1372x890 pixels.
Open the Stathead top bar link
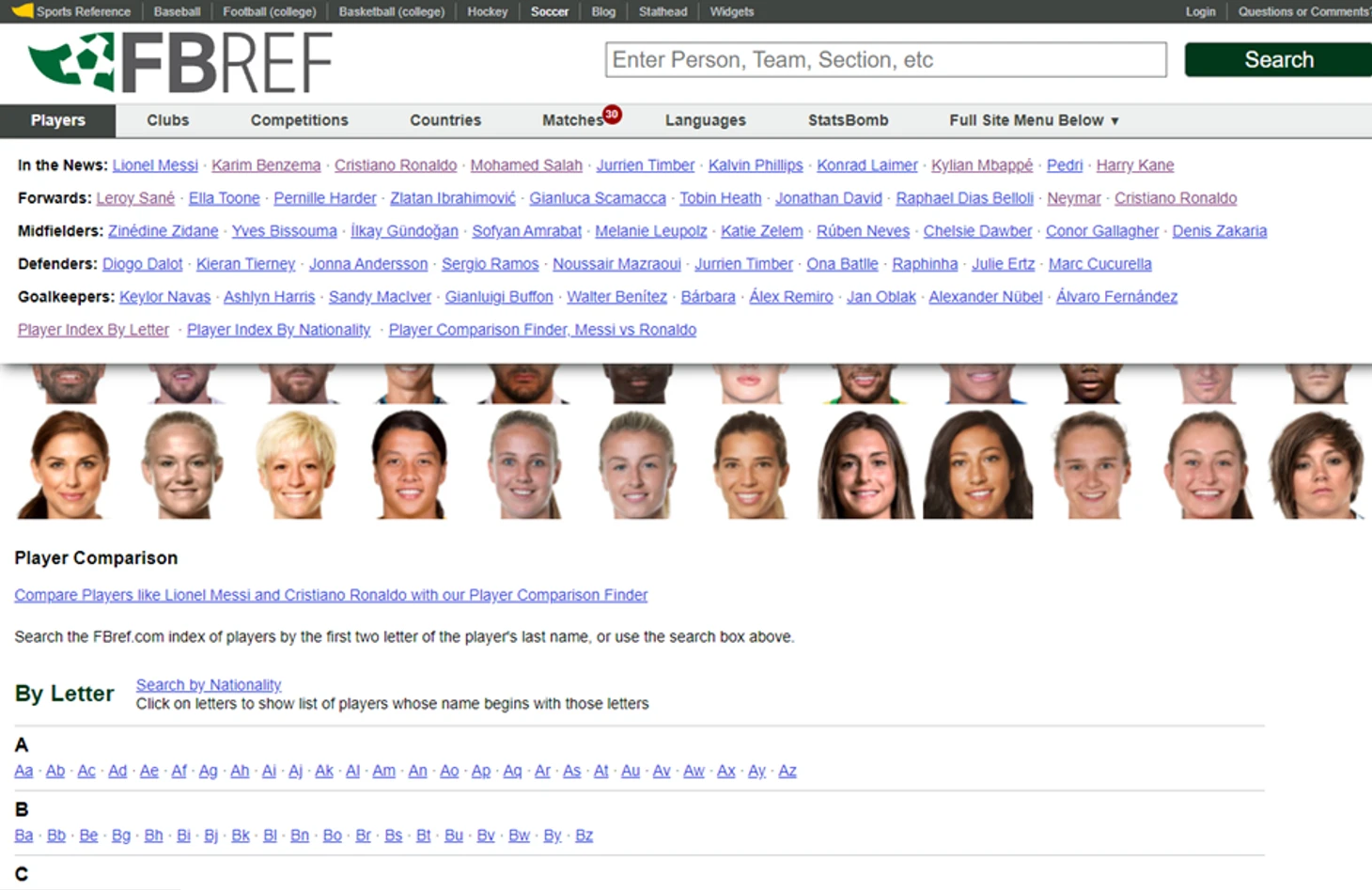[663, 11]
